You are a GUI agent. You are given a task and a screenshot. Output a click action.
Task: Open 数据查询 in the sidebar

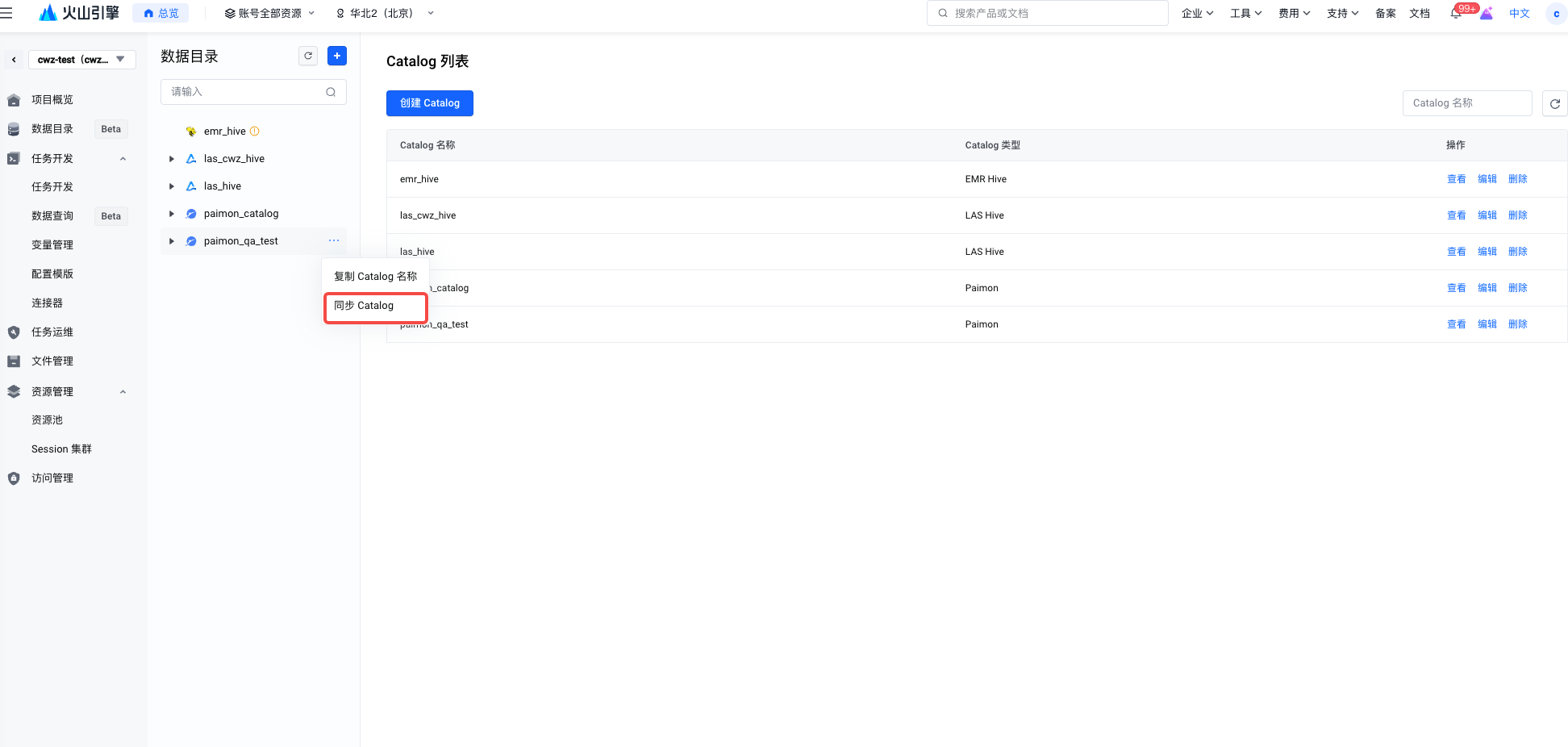[52, 216]
